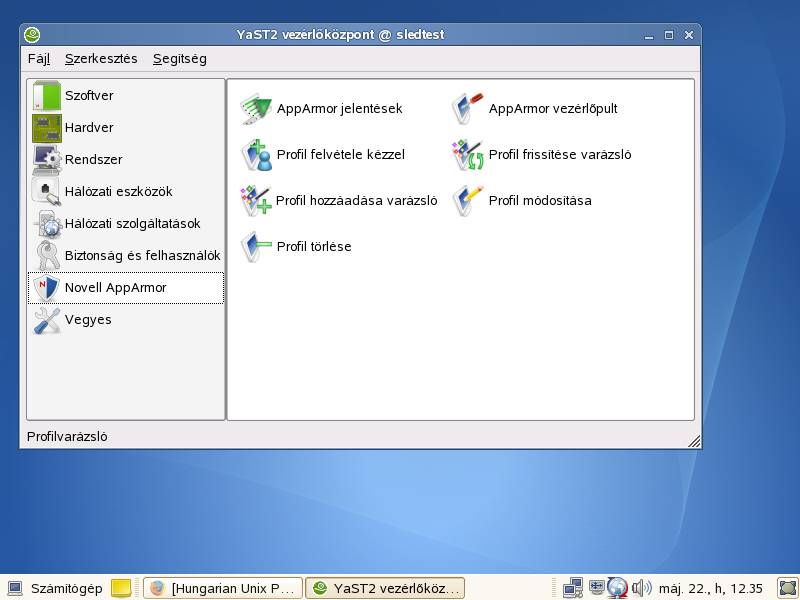Image resolution: width=800 pixels, height=600 pixels.
Task: Open the Szerkesztés menu
Action: [x=101, y=59]
